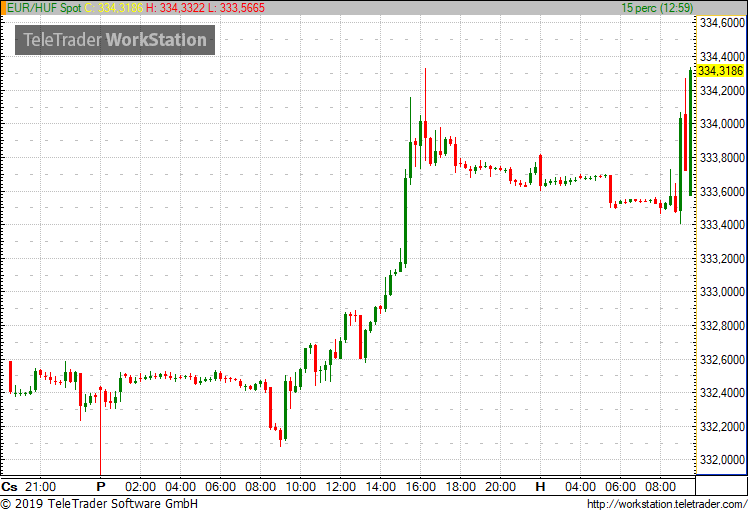This screenshot has width=748, height=513.
Task: Click the 332,4000 price axis label
Action: pos(722,392)
